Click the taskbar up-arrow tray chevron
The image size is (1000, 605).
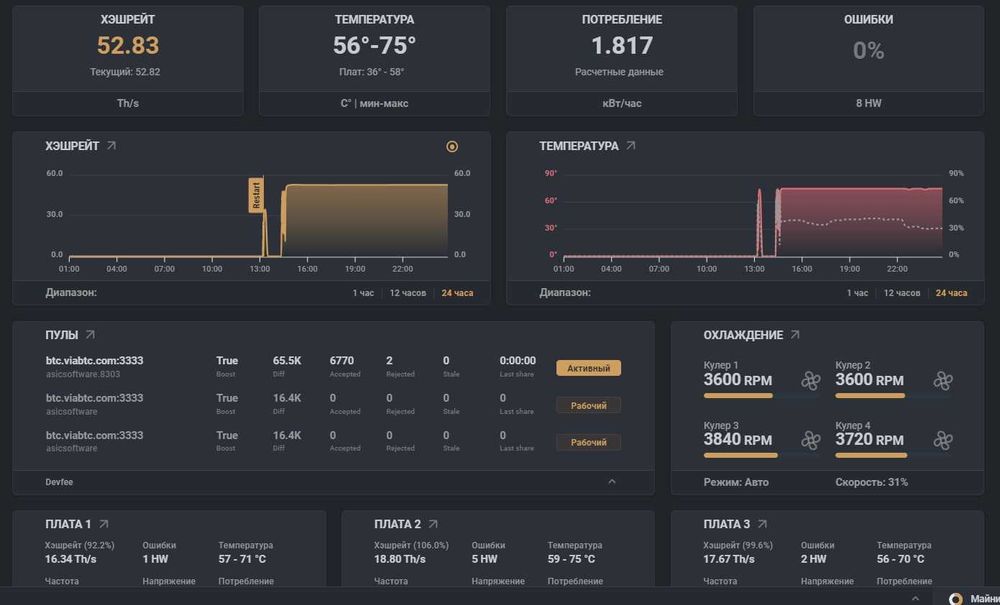(x=915, y=599)
